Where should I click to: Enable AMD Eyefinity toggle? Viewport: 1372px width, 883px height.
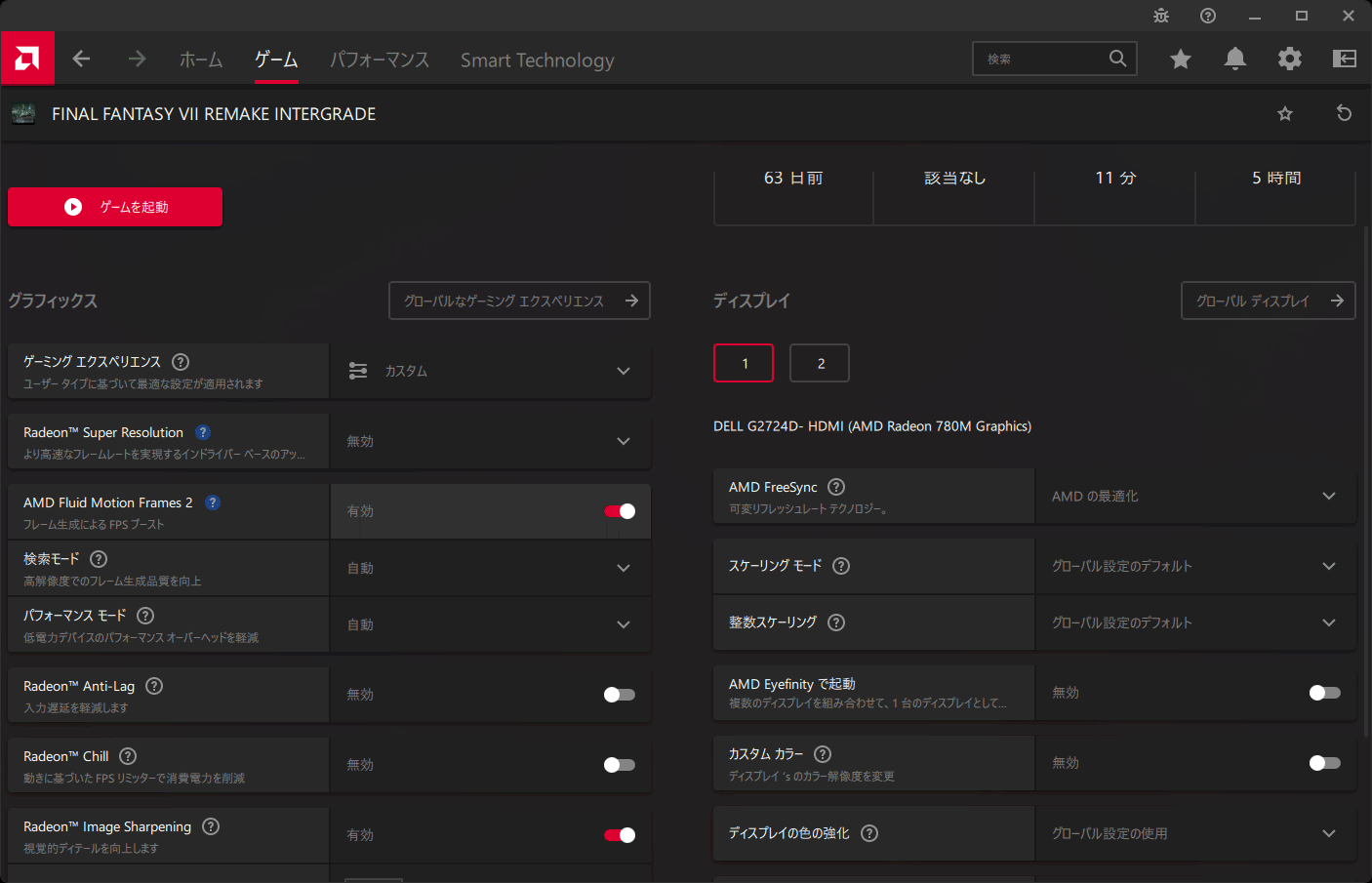point(1325,693)
